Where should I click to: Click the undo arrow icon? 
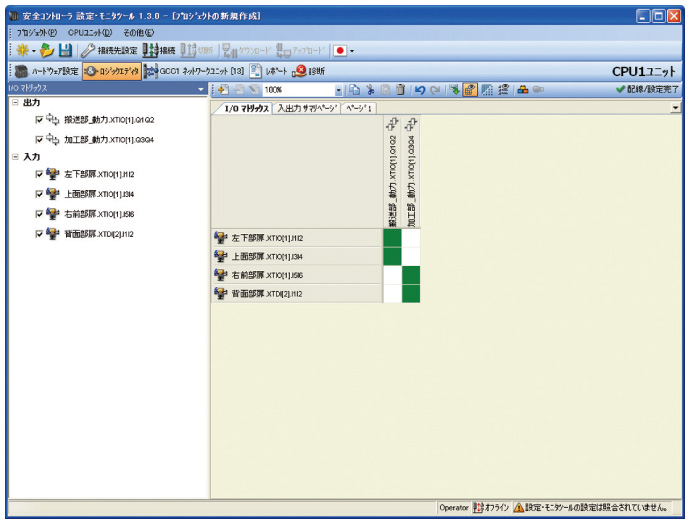421,90
